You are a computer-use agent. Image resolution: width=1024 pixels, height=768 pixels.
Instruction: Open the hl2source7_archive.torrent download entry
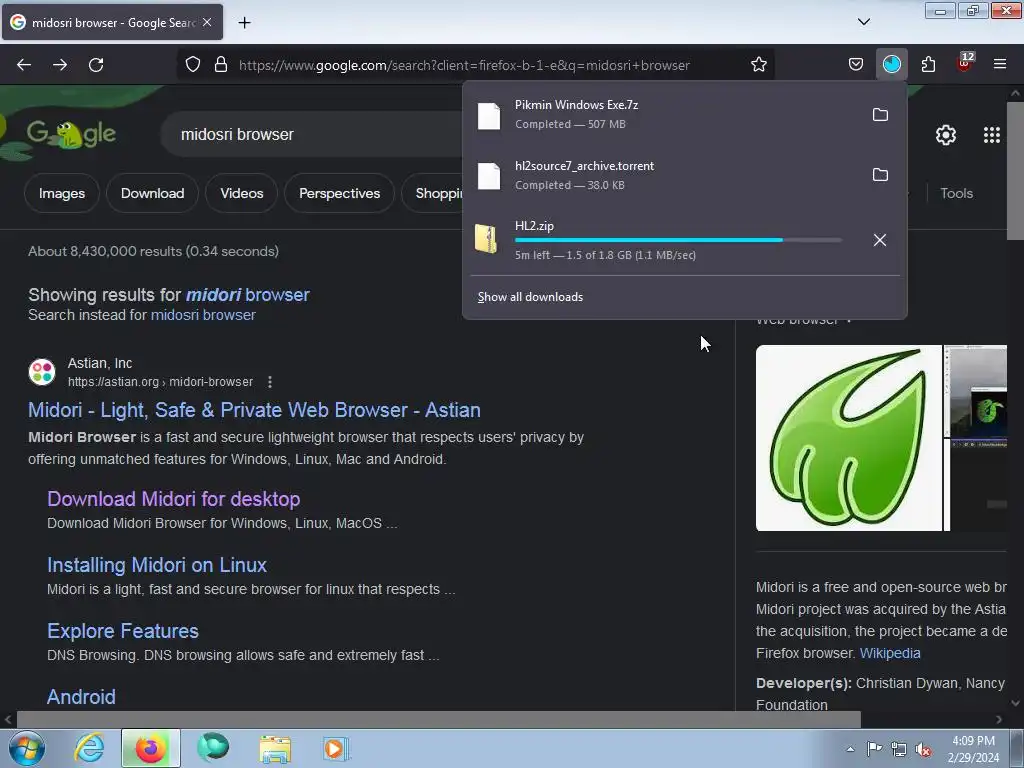[x=665, y=175]
